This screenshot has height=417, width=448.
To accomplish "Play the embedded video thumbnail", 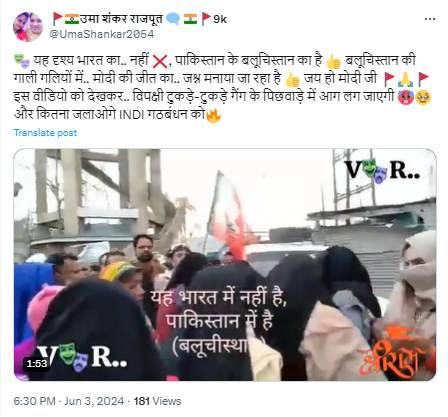I will pos(225,265).
